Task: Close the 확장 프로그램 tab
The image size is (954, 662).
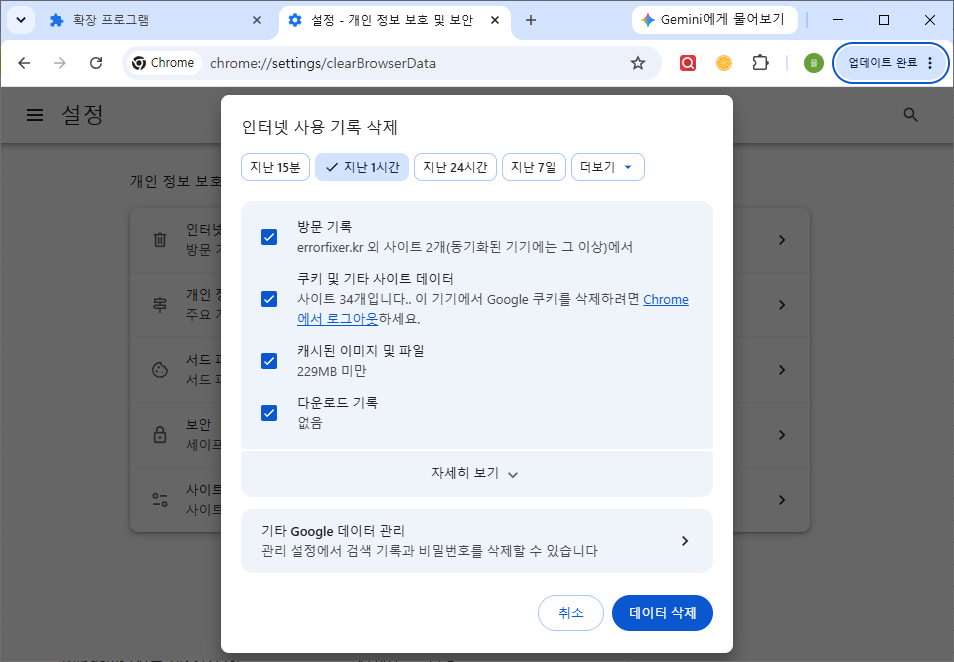Action: tap(257, 20)
